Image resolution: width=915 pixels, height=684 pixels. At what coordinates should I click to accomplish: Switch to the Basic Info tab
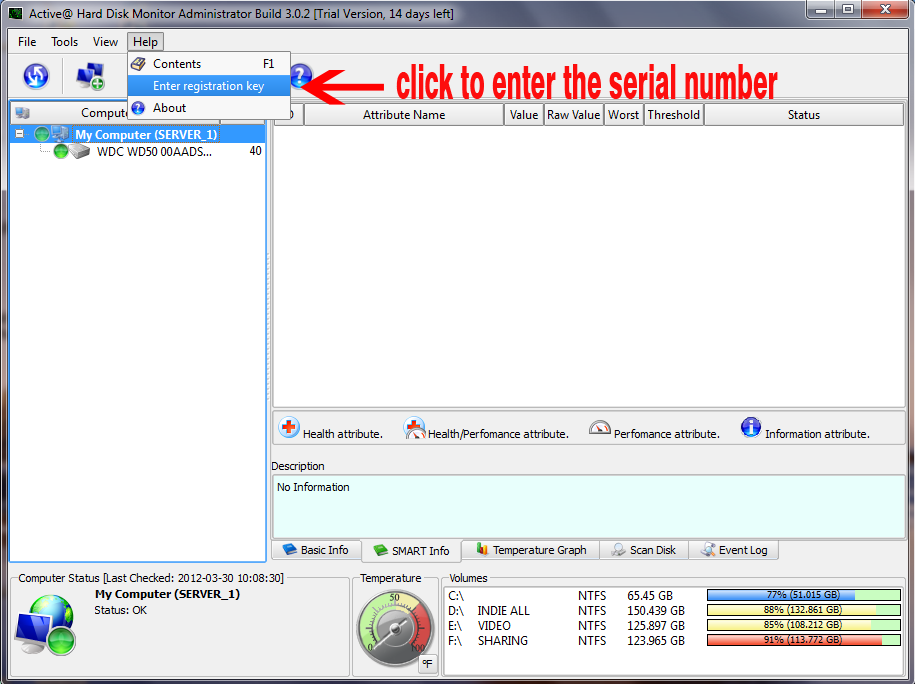316,550
